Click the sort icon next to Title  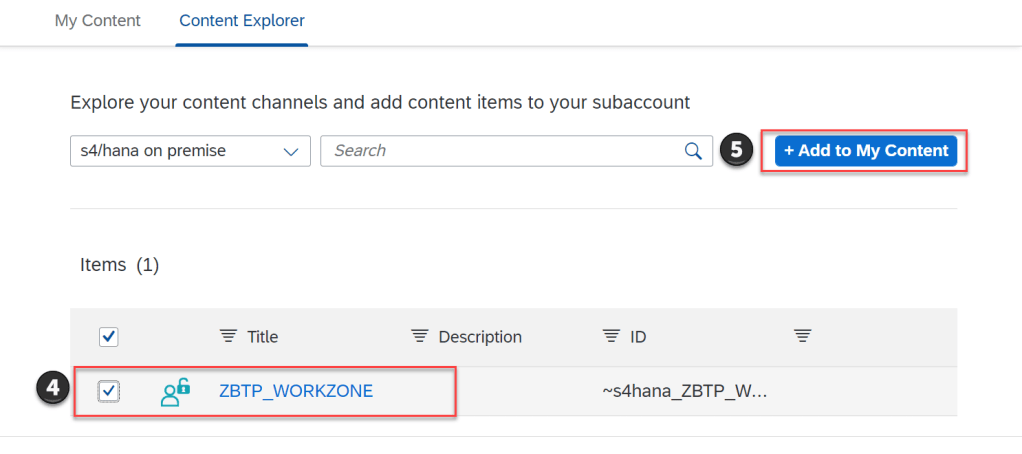(x=227, y=337)
